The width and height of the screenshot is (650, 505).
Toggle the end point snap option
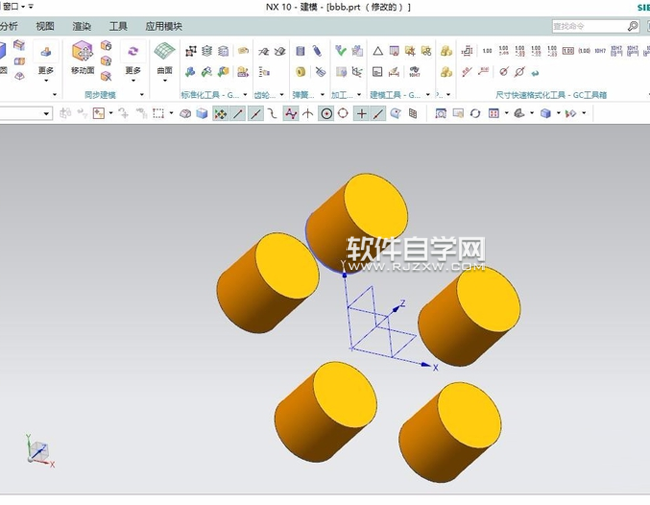click(238, 113)
